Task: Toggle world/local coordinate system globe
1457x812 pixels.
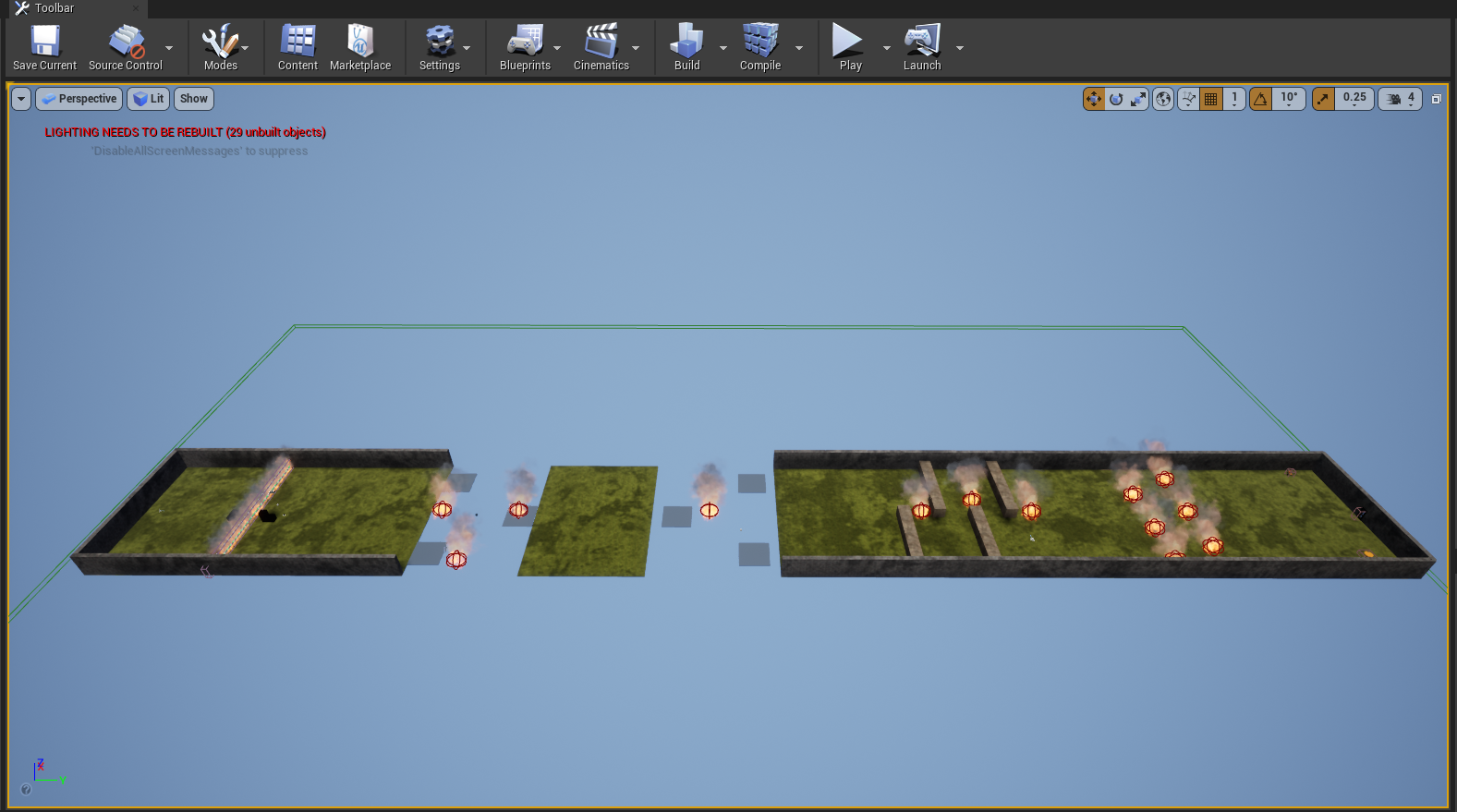Action: [x=1163, y=99]
